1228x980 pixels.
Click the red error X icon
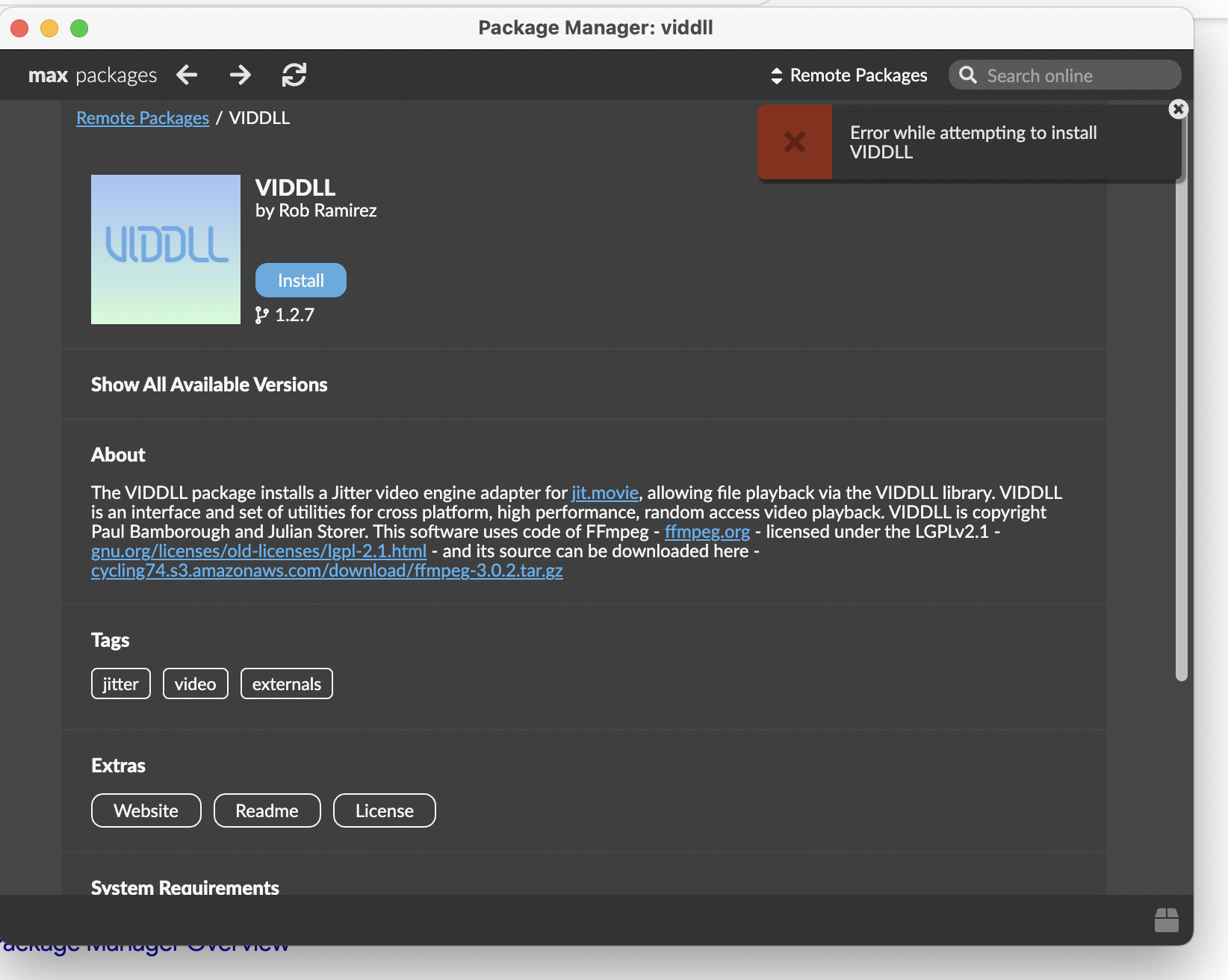[x=795, y=142]
